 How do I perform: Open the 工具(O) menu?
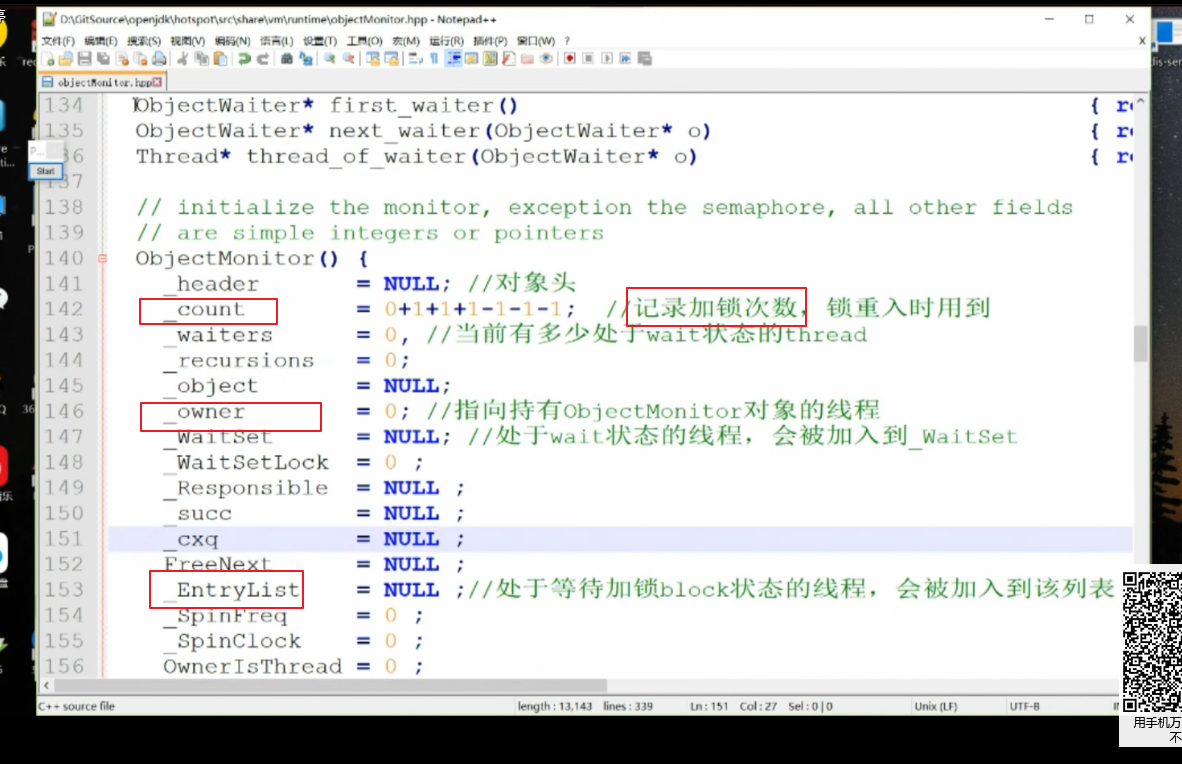coord(365,41)
